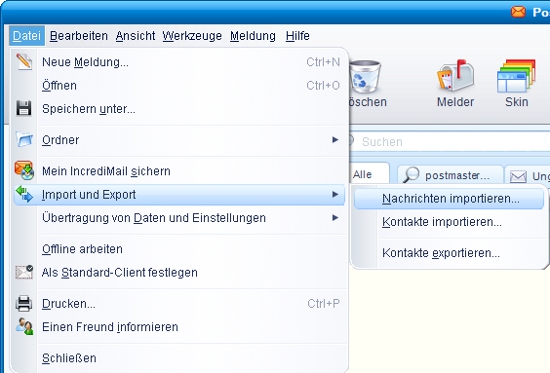The width and height of the screenshot is (550, 373).
Task: Click the Drucken printer icon
Action: tap(24, 303)
